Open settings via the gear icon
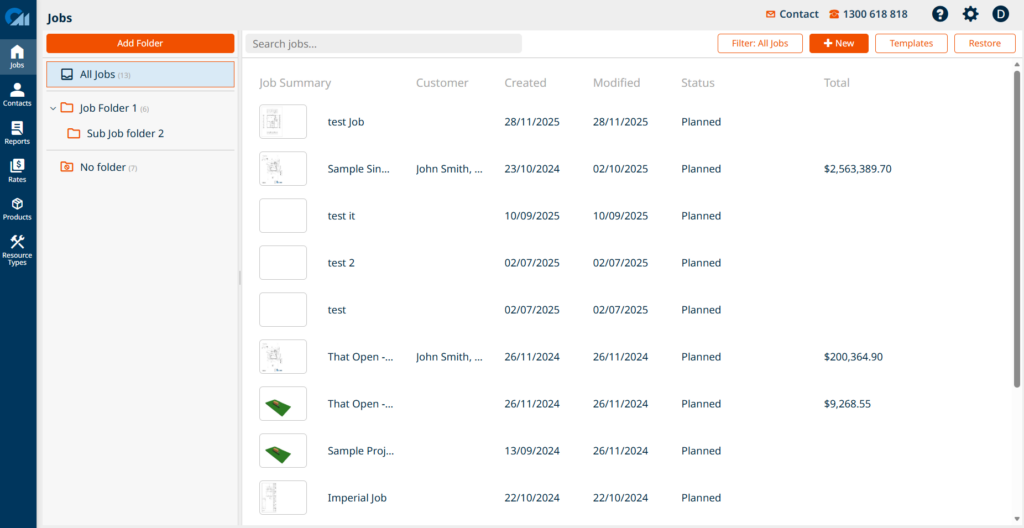Screen dimensions: 1024x528 click(970, 14)
